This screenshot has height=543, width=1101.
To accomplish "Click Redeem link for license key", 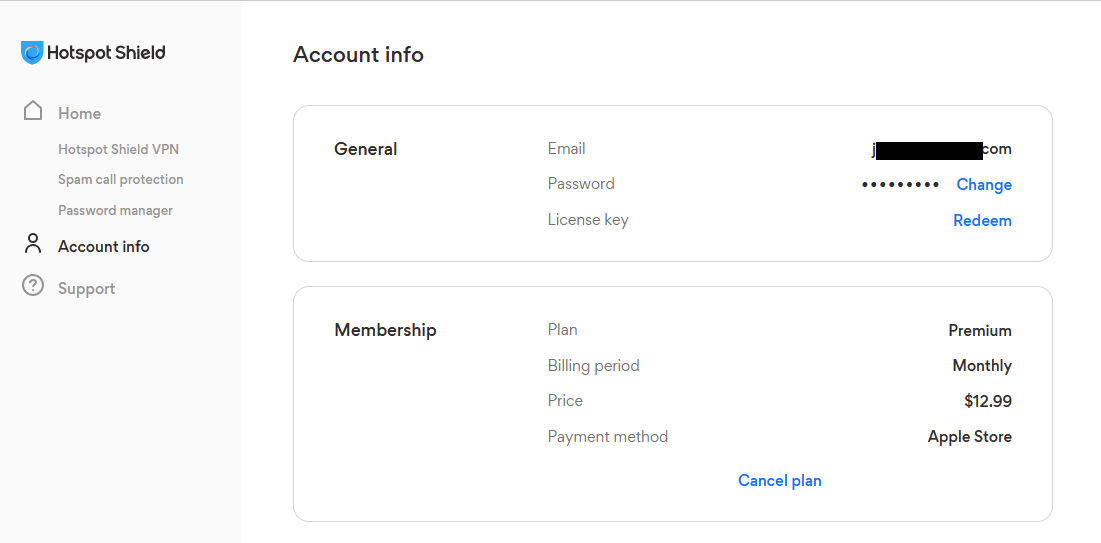I will (982, 221).
